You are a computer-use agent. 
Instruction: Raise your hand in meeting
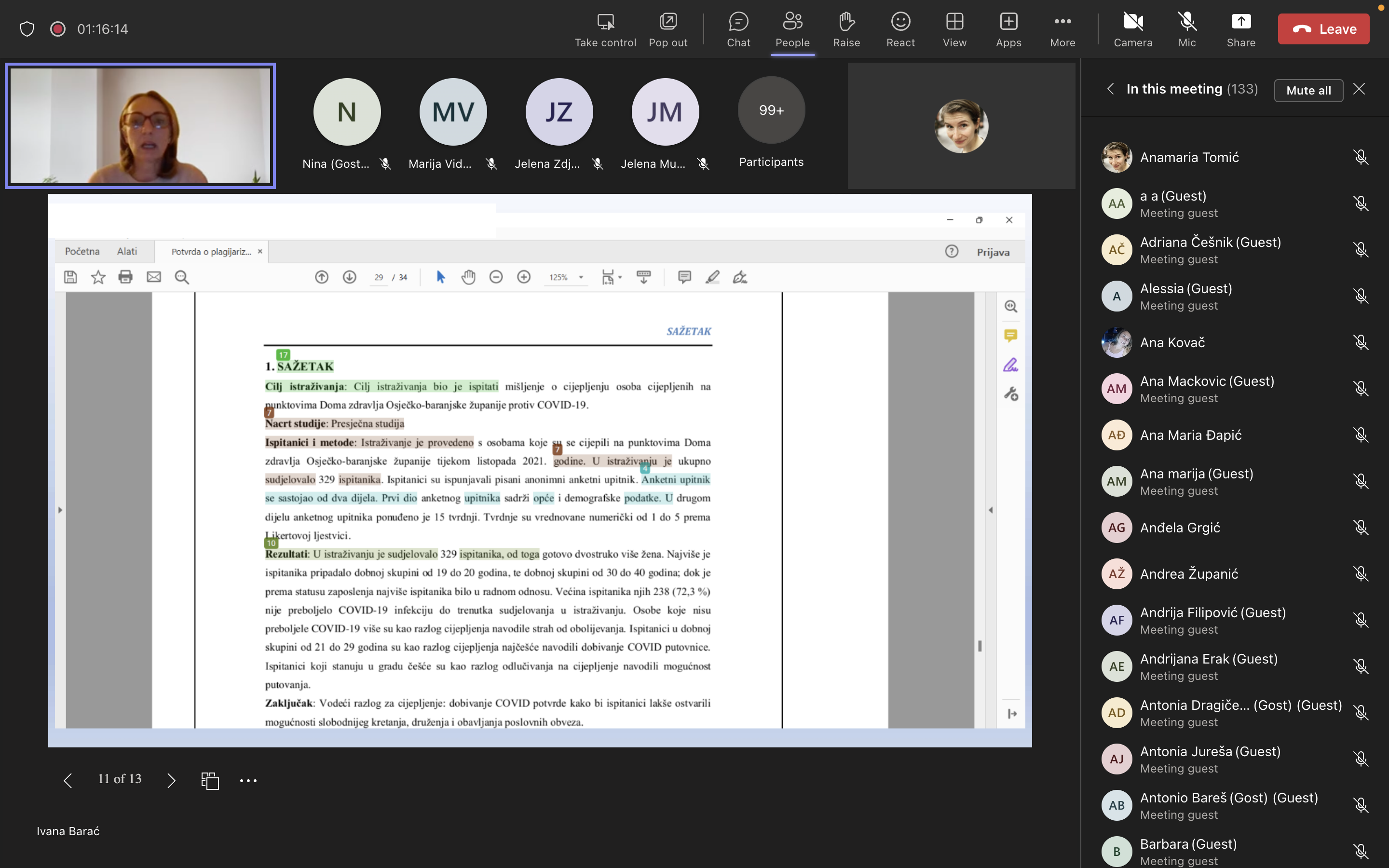point(846,29)
